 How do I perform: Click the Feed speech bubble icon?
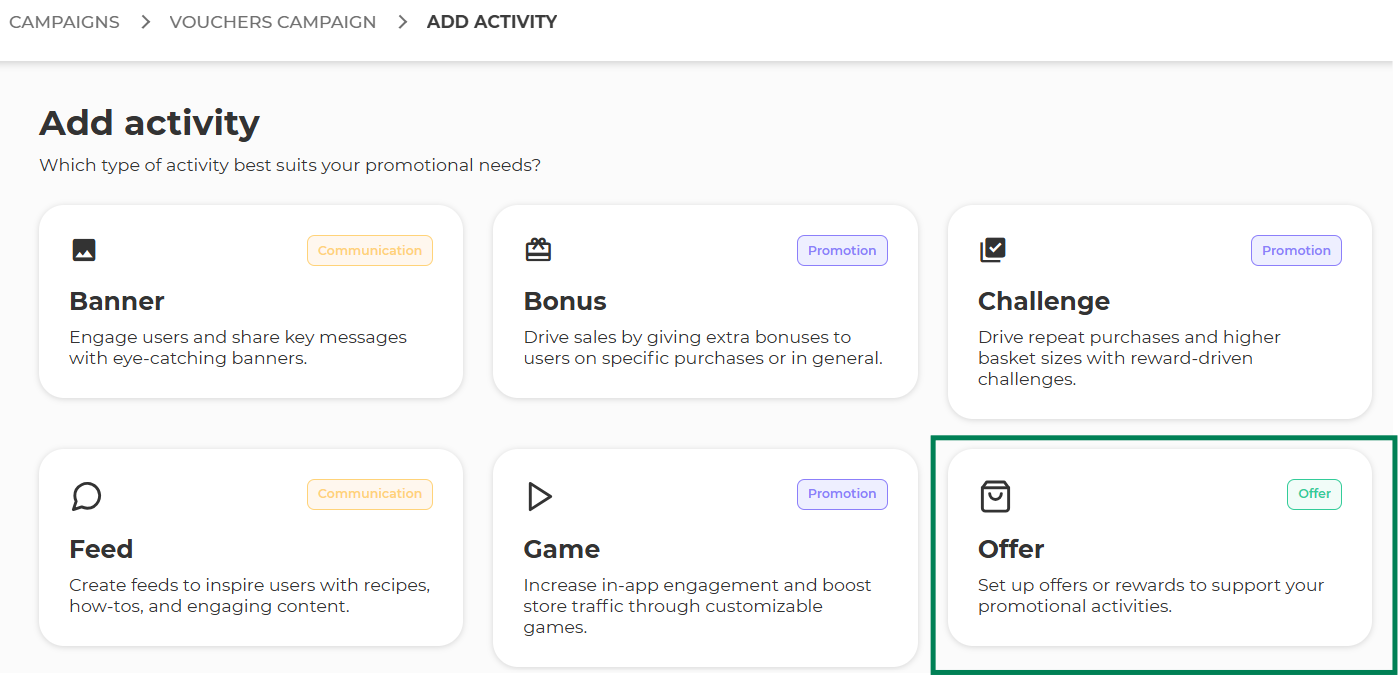click(87, 496)
